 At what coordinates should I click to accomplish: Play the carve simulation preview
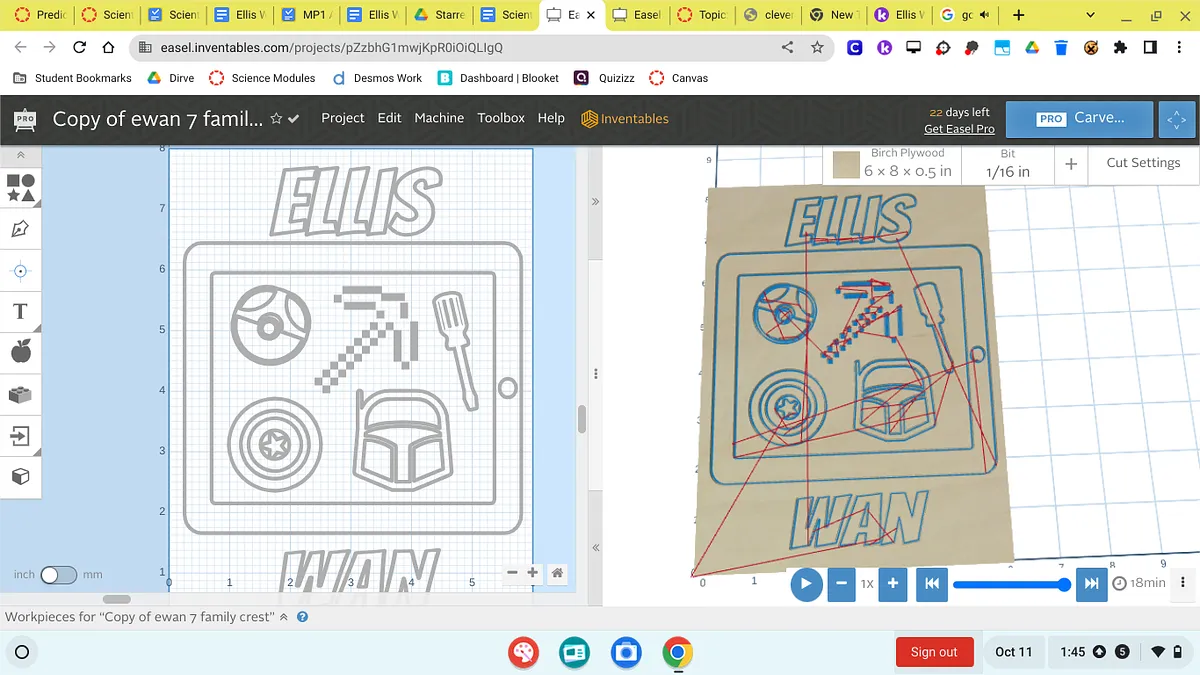(x=806, y=584)
